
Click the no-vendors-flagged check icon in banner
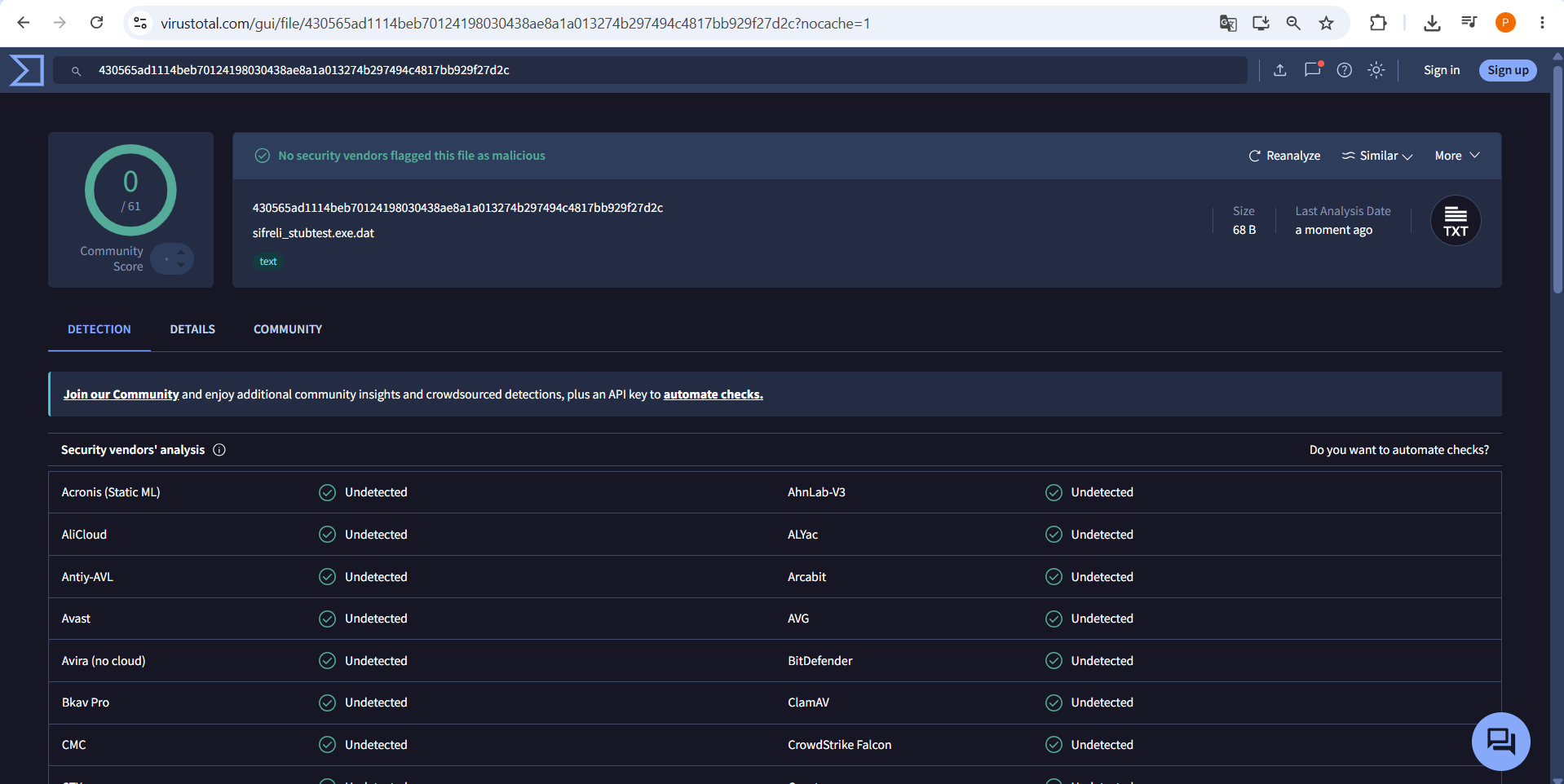coord(262,156)
